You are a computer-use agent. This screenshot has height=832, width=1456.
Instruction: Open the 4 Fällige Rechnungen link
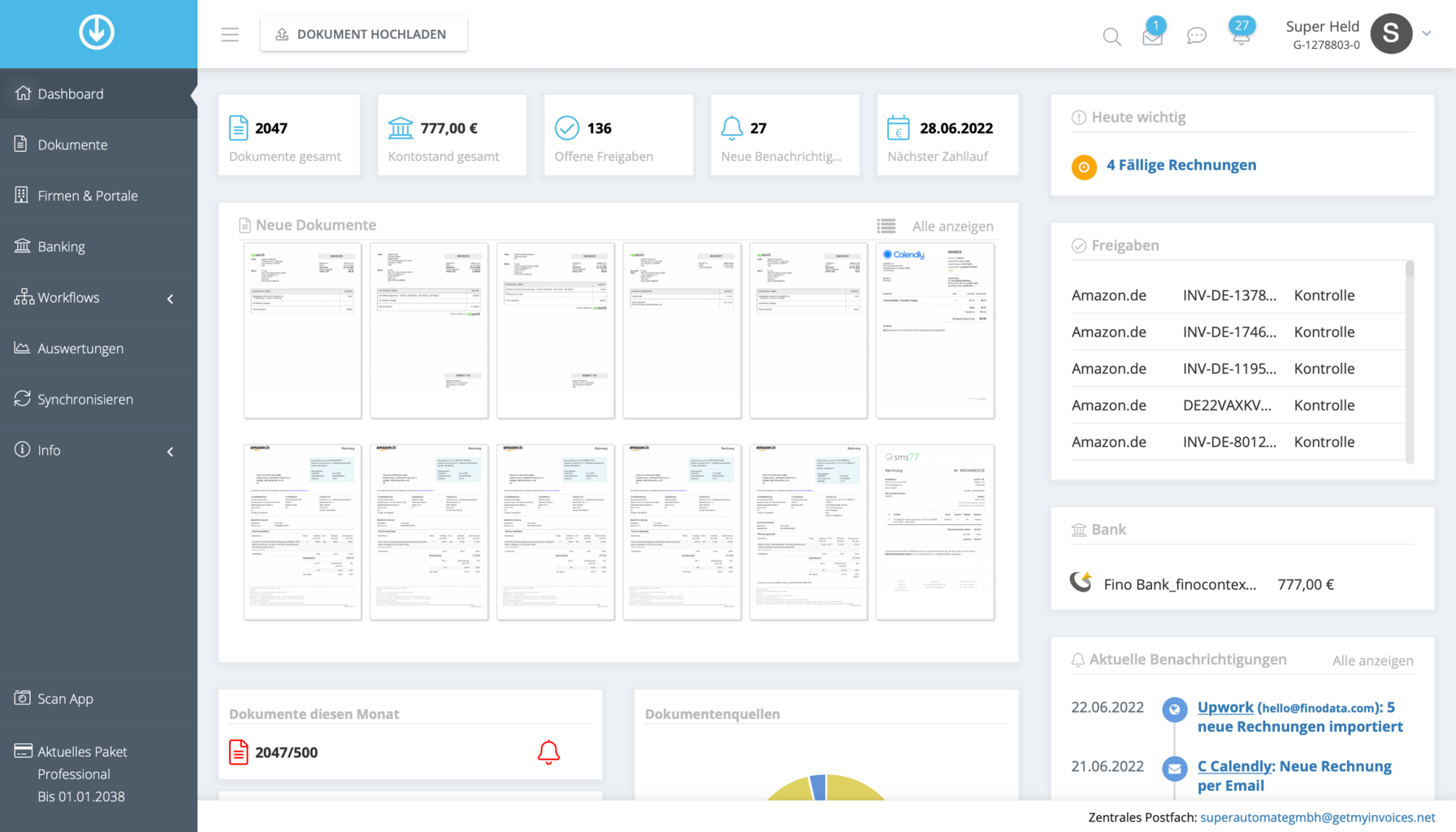tap(1181, 165)
